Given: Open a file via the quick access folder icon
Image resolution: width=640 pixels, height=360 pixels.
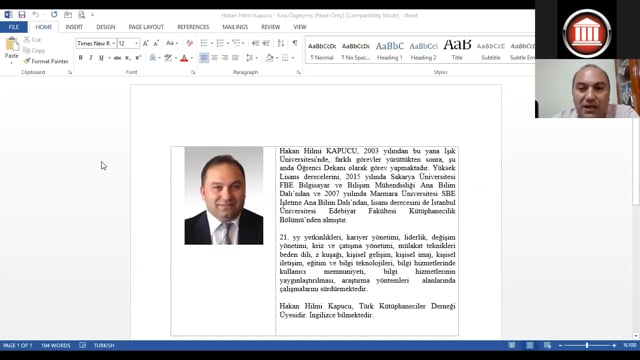Looking at the screenshot, I should click(68, 15).
